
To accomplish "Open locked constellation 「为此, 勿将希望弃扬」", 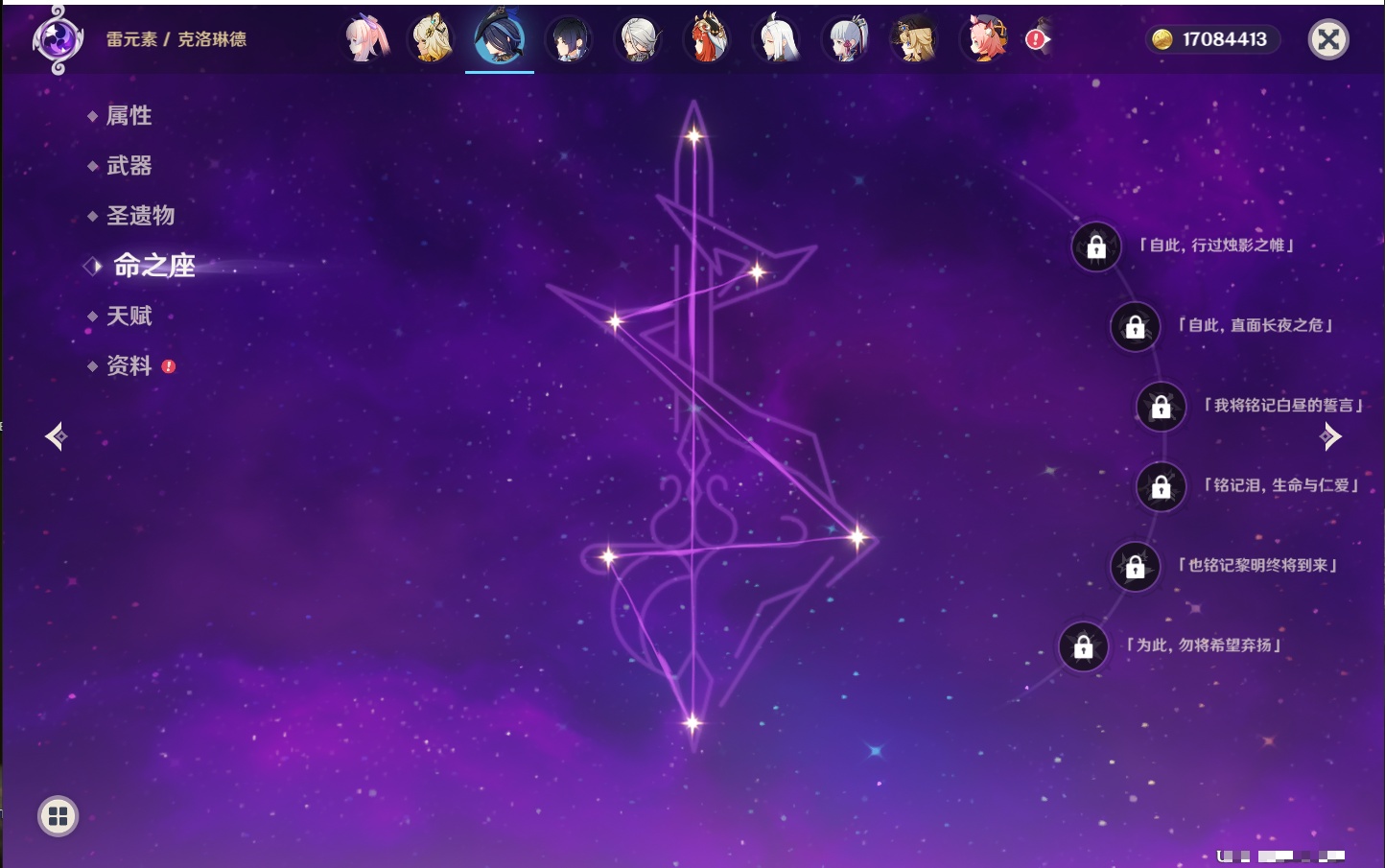I will tap(1083, 647).
